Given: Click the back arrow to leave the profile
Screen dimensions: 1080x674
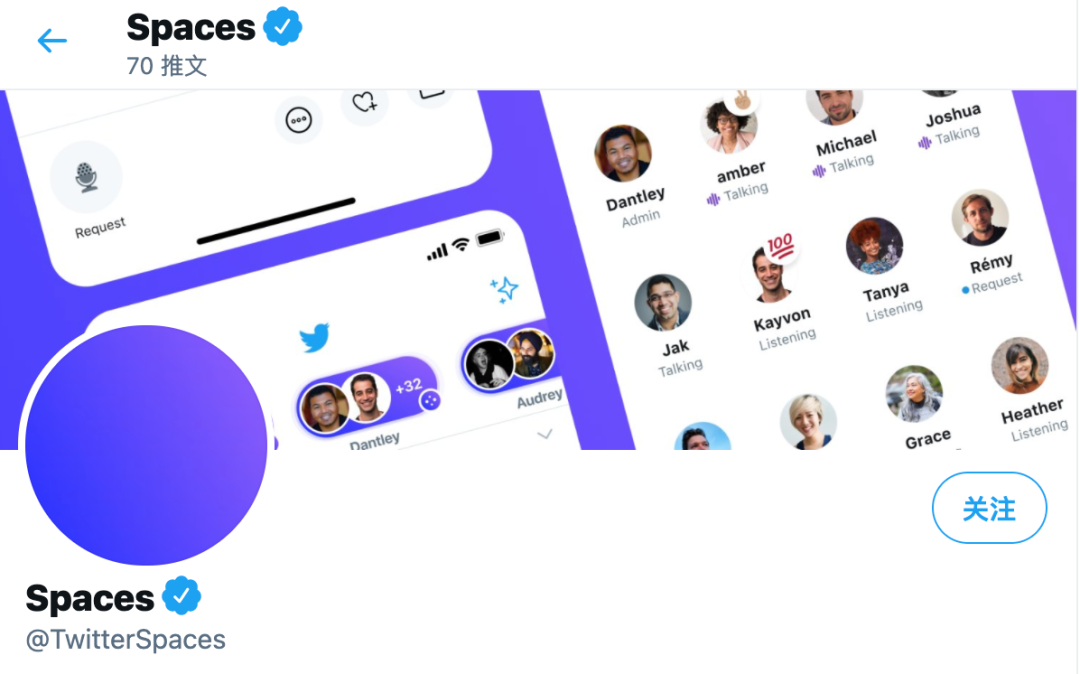Looking at the screenshot, I should point(52,41).
